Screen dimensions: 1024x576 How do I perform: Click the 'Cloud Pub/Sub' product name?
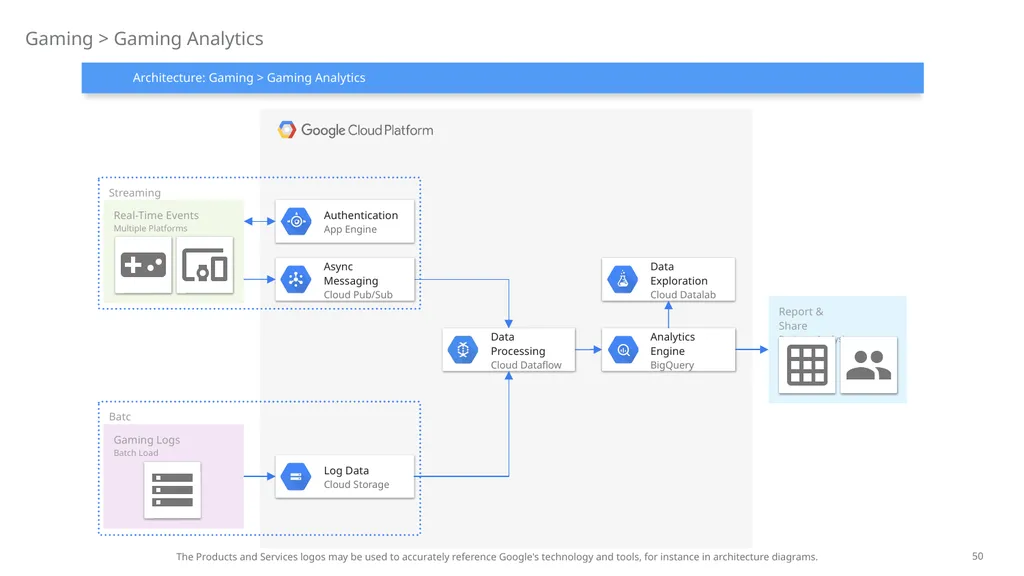pyautogui.click(x=358, y=295)
